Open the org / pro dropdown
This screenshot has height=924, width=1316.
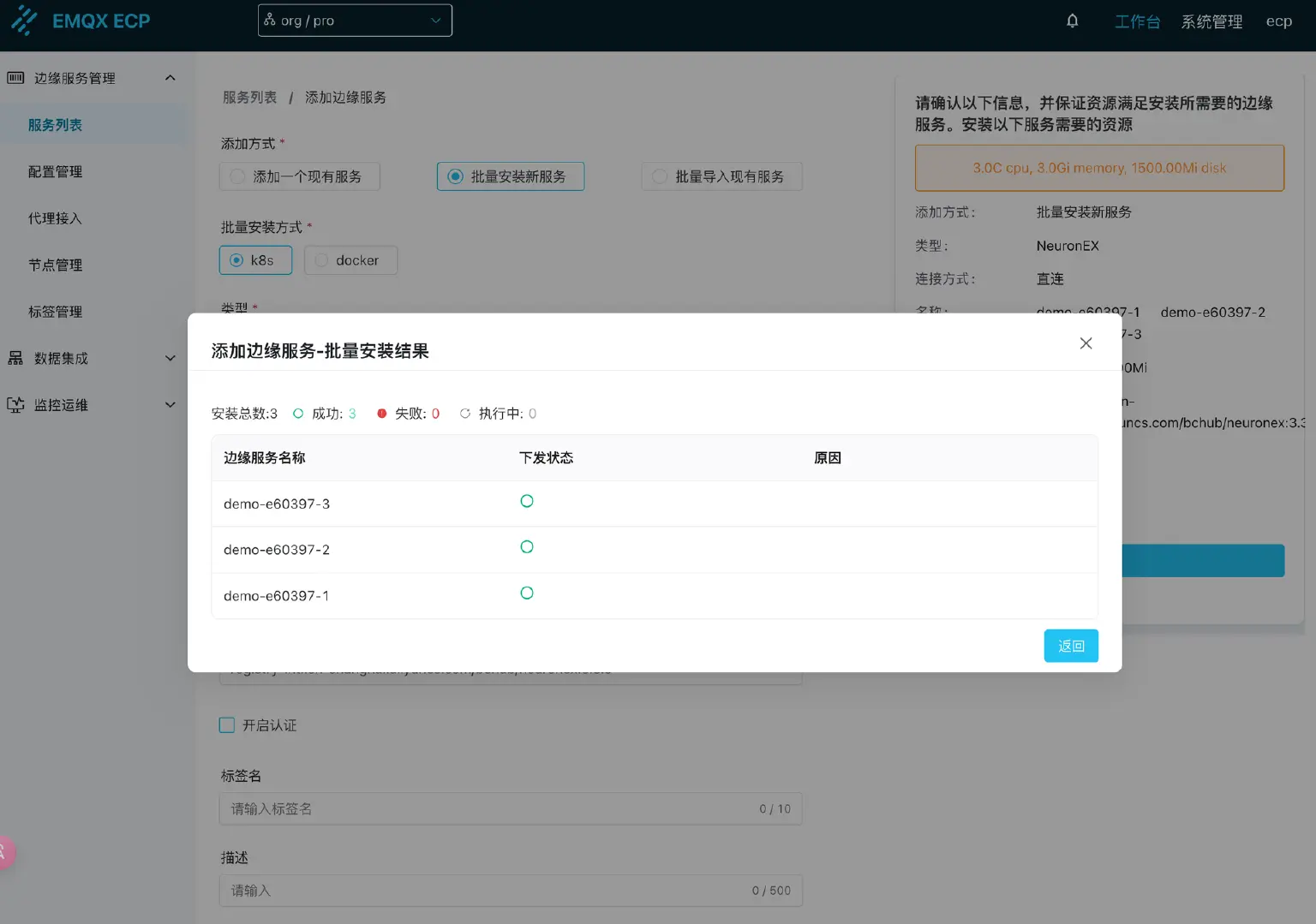pyautogui.click(x=355, y=19)
